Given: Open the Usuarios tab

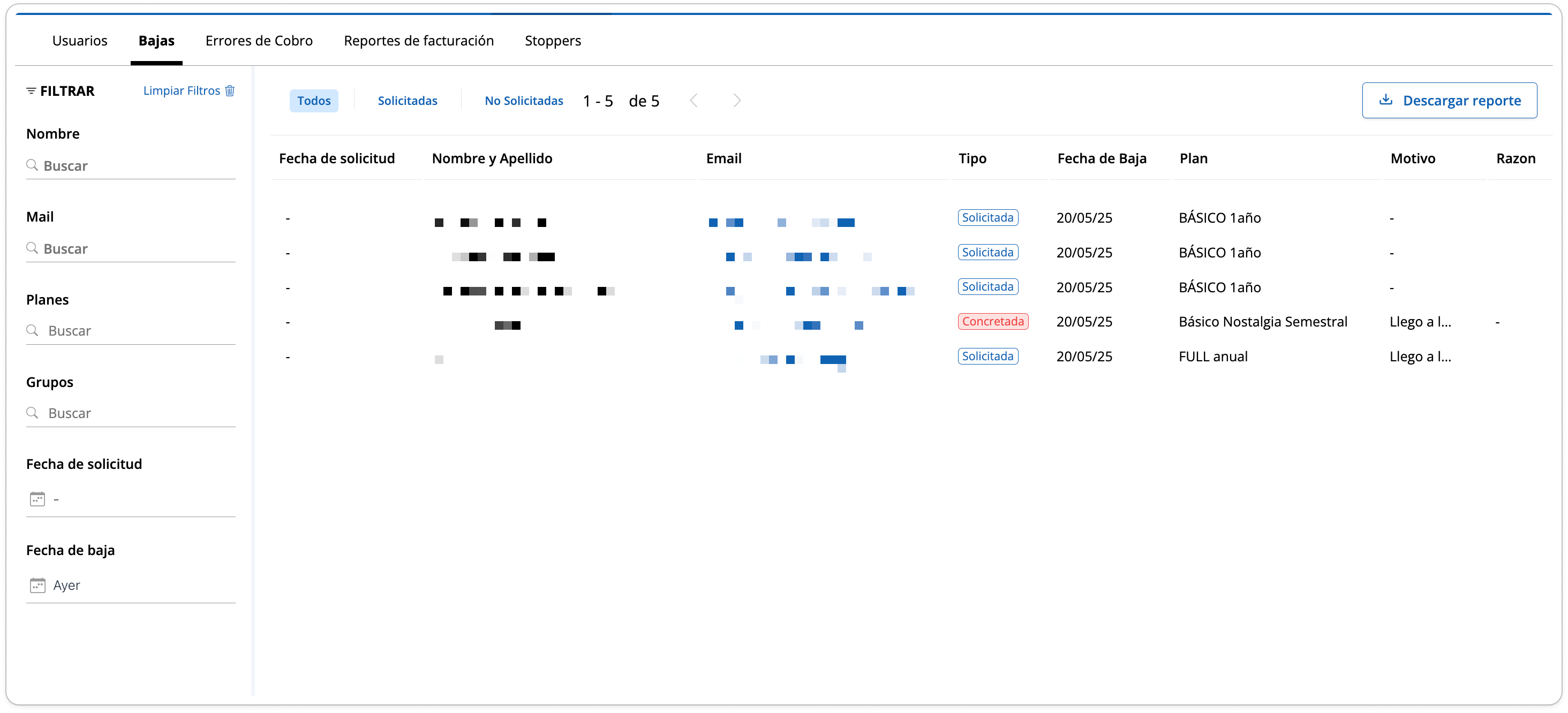Looking at the screenshot, I should [80, 40].
